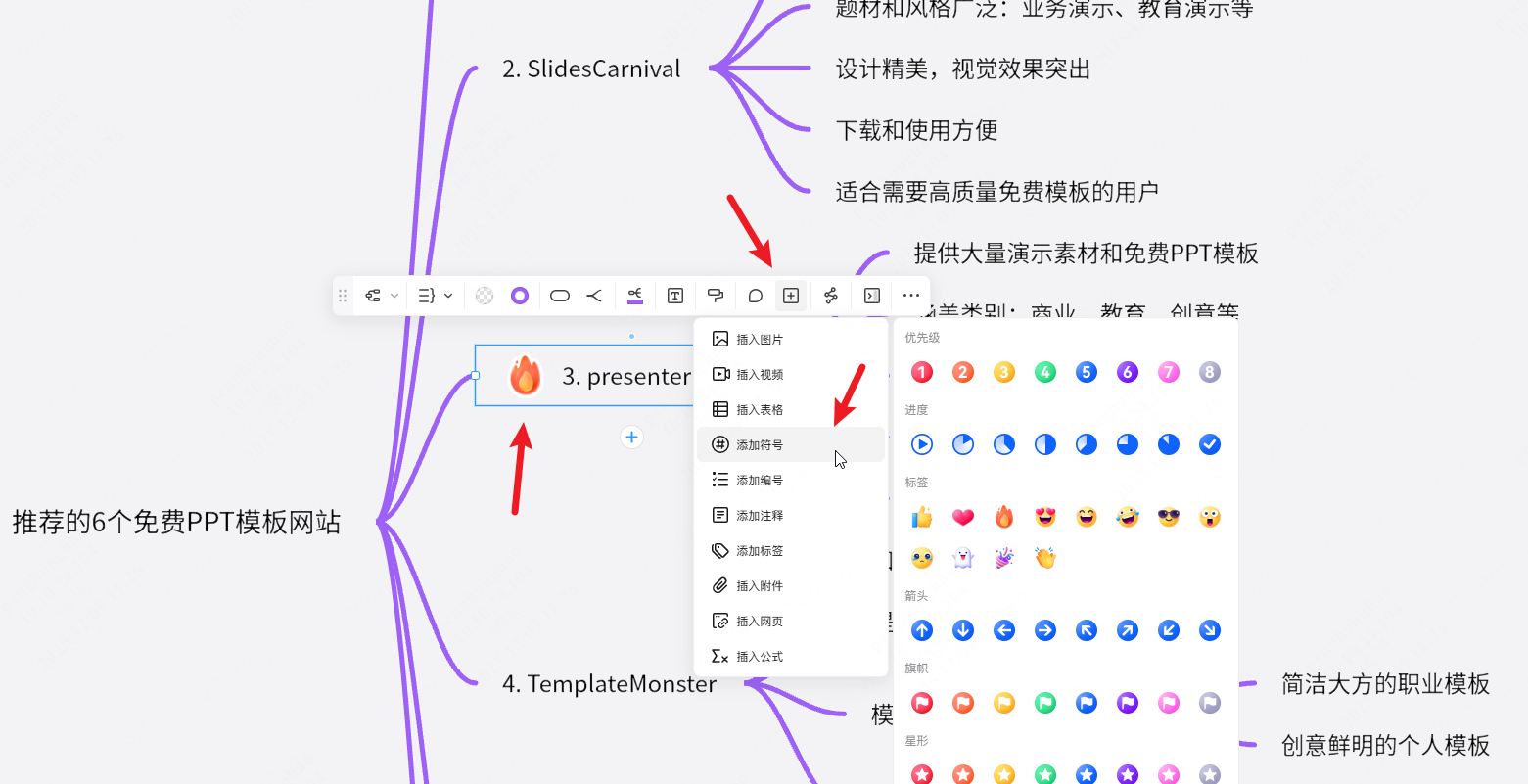Expand the summary bracket dropdown arrow
The image size is (1528, 784).
point(448,296)
